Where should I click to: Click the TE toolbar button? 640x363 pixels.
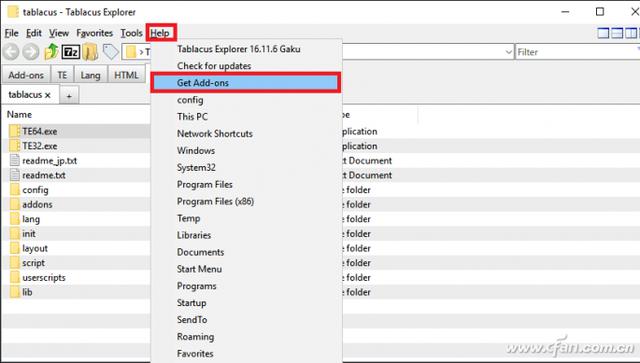tap(62, 75)
